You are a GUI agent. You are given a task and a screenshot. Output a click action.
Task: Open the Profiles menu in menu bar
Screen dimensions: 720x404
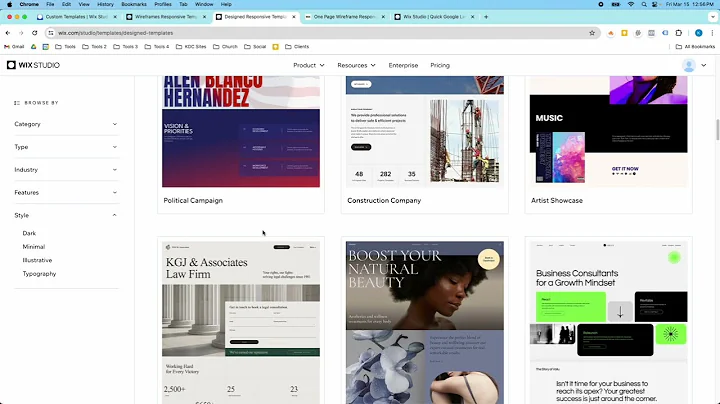click(163, 4)
